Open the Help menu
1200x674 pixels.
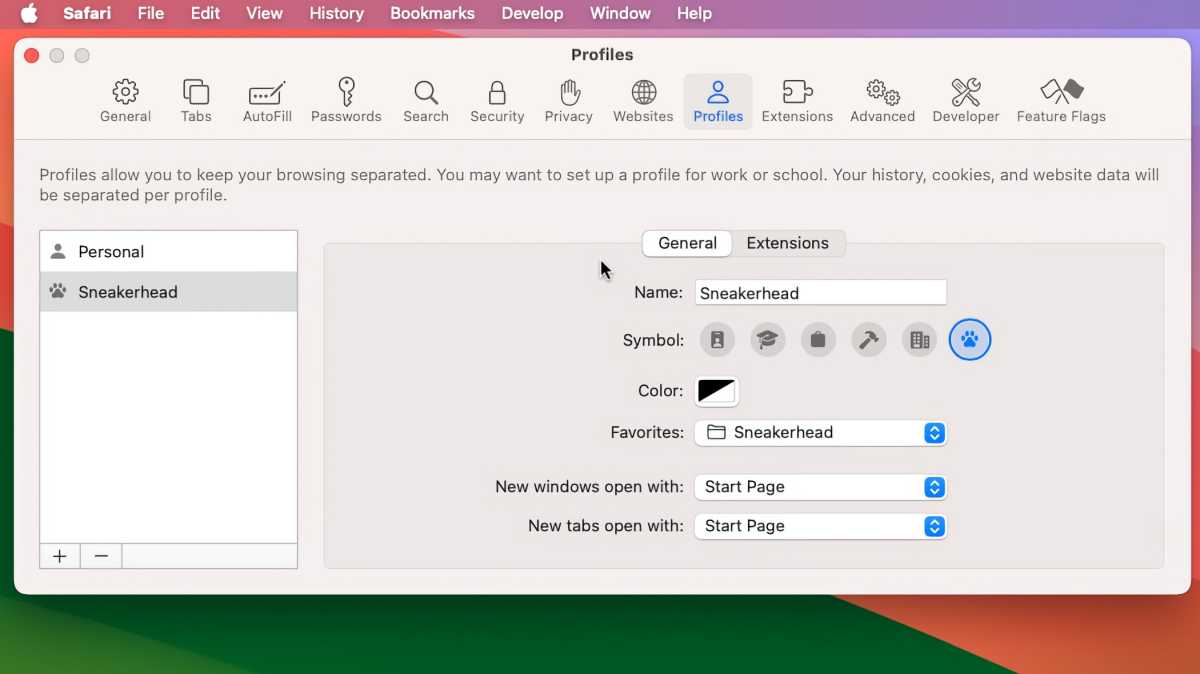click(x=694, y=13)
